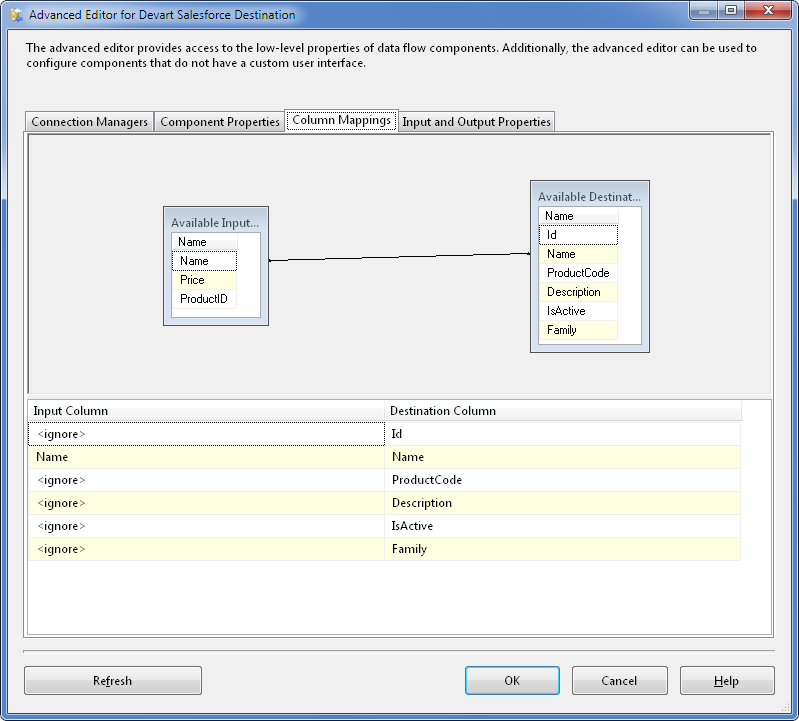Open input column dropdown for Family row
The height and width of the screenshot is (721, 799).
[x=206, y=549]
